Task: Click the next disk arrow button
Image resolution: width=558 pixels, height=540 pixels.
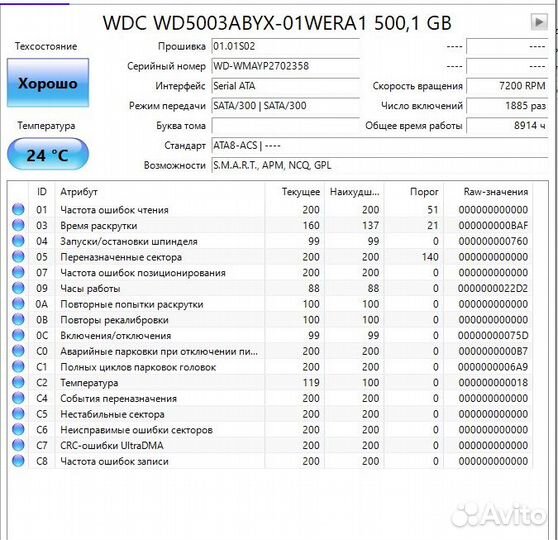Action: click(539, 22)
